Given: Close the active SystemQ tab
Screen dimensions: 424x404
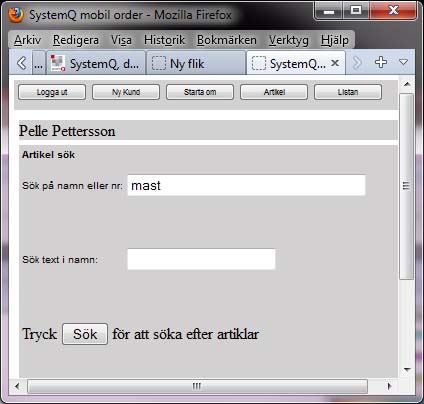Looking at the screenshot, I should (x=335, y=63).
